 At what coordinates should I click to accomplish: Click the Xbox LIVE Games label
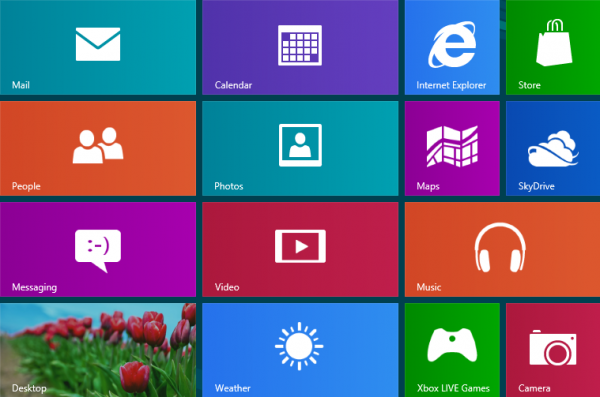(453, 388)
